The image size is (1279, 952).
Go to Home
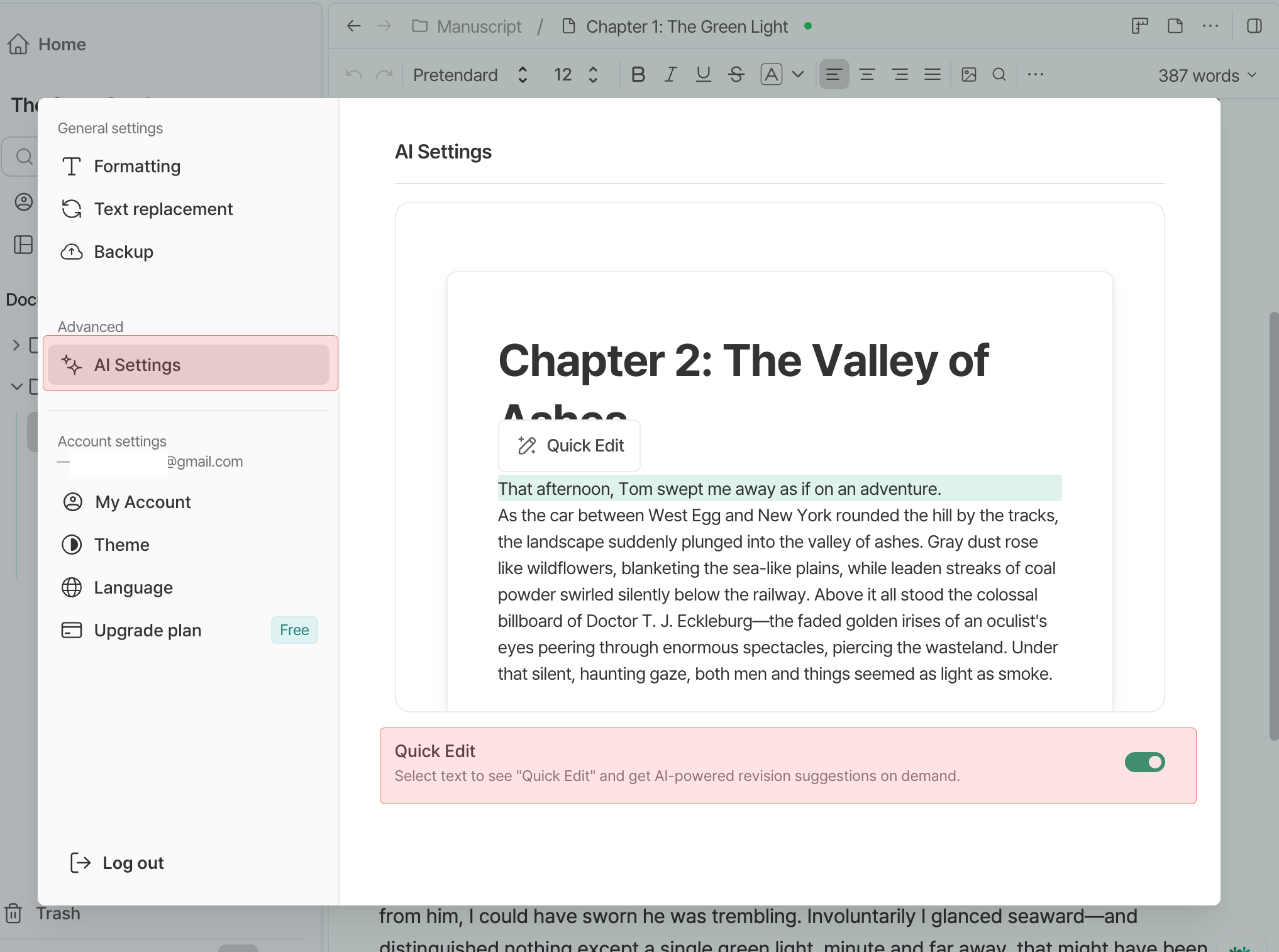[47, 44]
